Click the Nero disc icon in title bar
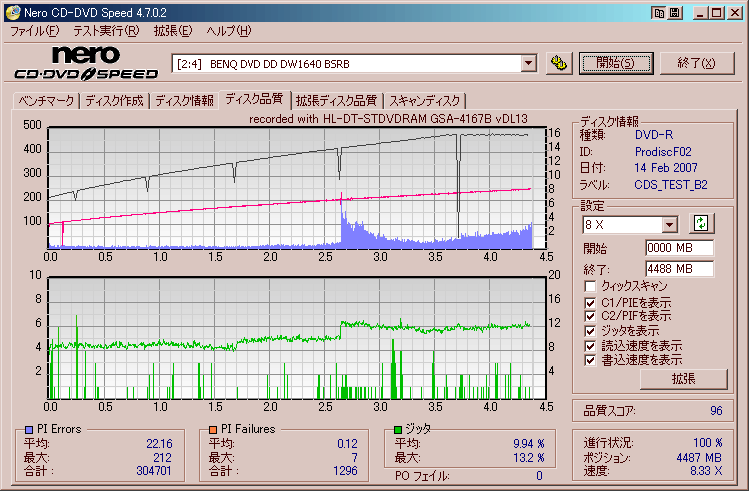The image size is (749, 491). pos(13,12)
